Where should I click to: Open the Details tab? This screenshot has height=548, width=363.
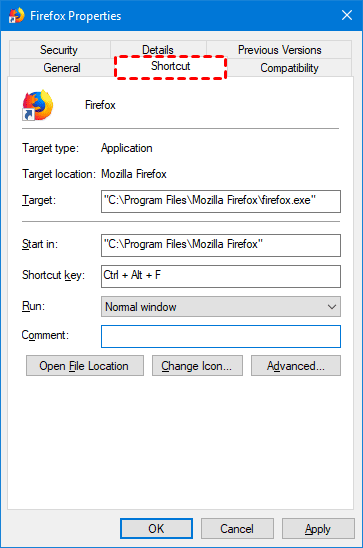point(158,49)
